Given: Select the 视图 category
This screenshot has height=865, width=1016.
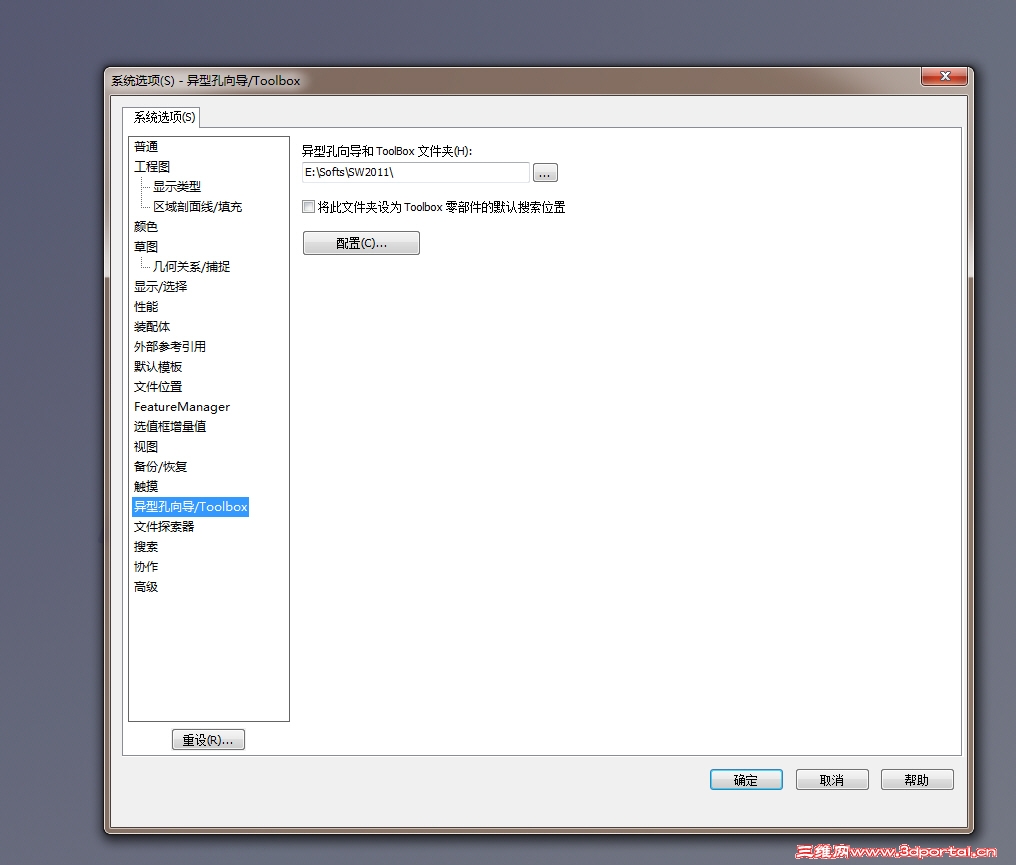Looking at the screenshot, I should pyautogui.click(x=146, y=446).
